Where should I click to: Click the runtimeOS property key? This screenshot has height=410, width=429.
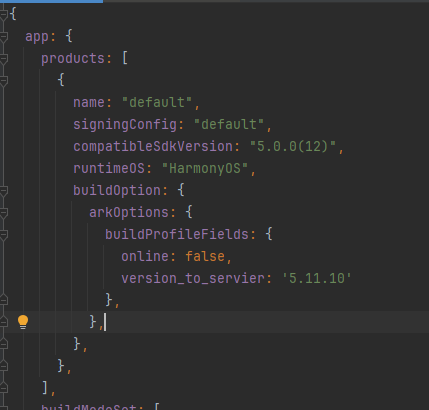click(109, 168)
